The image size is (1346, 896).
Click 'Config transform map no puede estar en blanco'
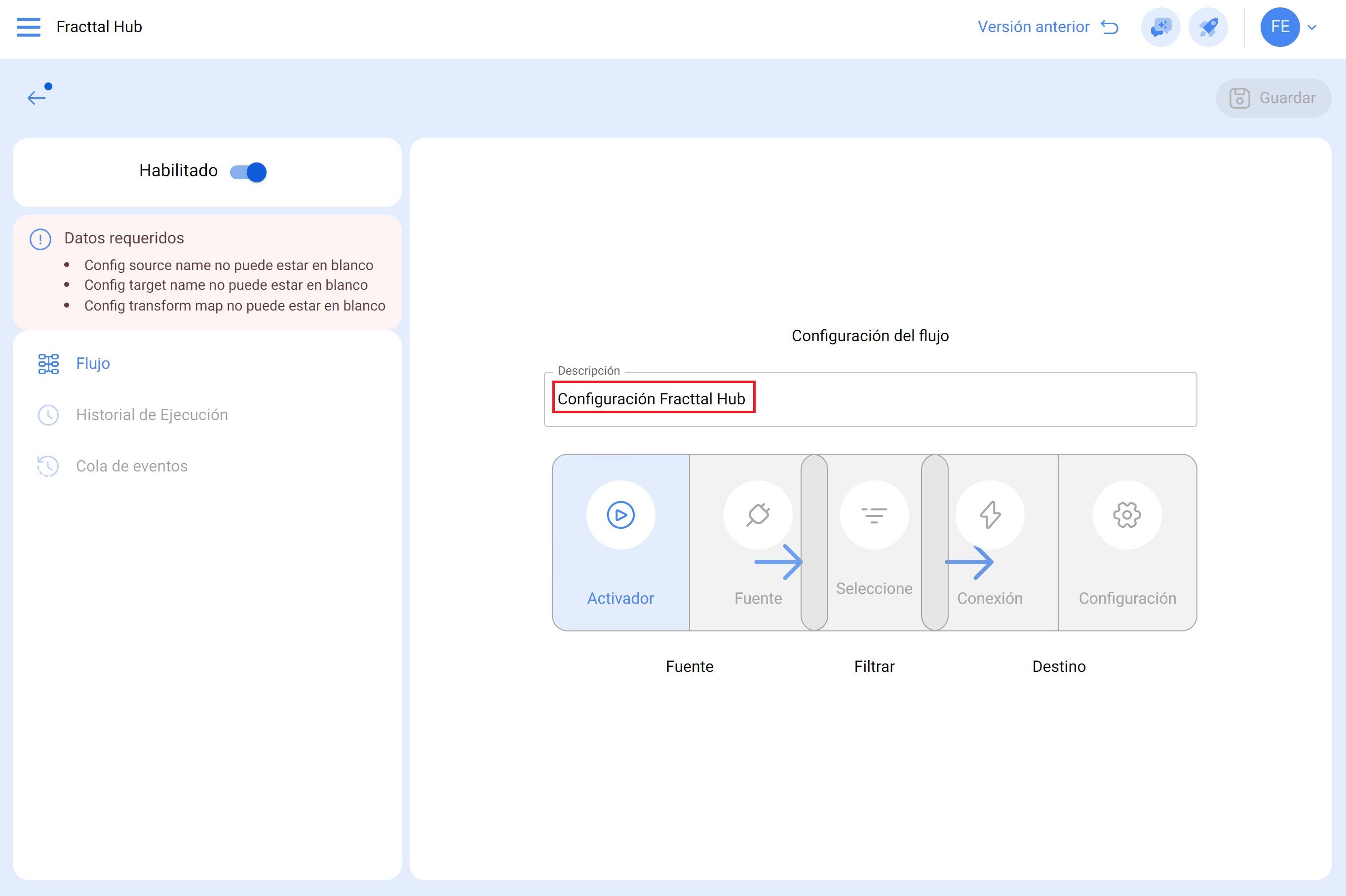pos(235,306)
